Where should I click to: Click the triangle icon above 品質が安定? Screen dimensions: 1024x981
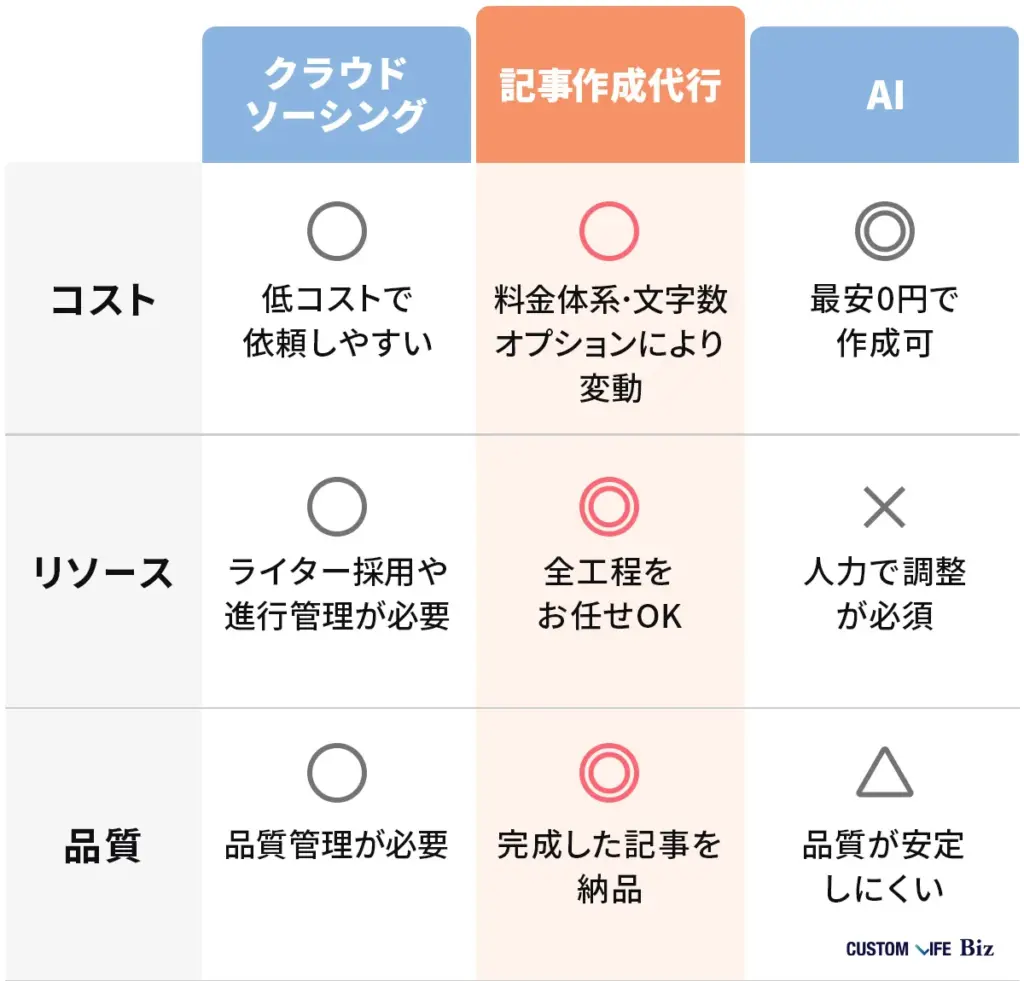(x=885, y=773)
